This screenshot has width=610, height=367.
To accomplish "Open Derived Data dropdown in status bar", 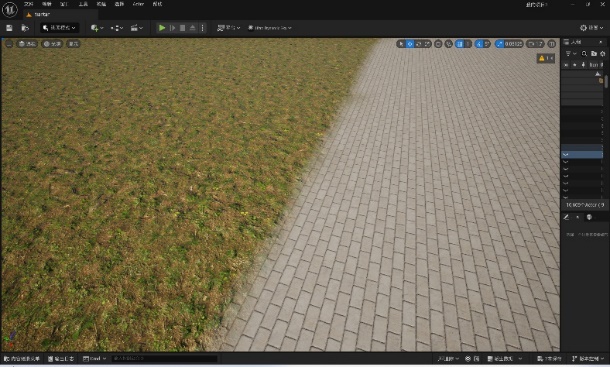I will [505, 359].
